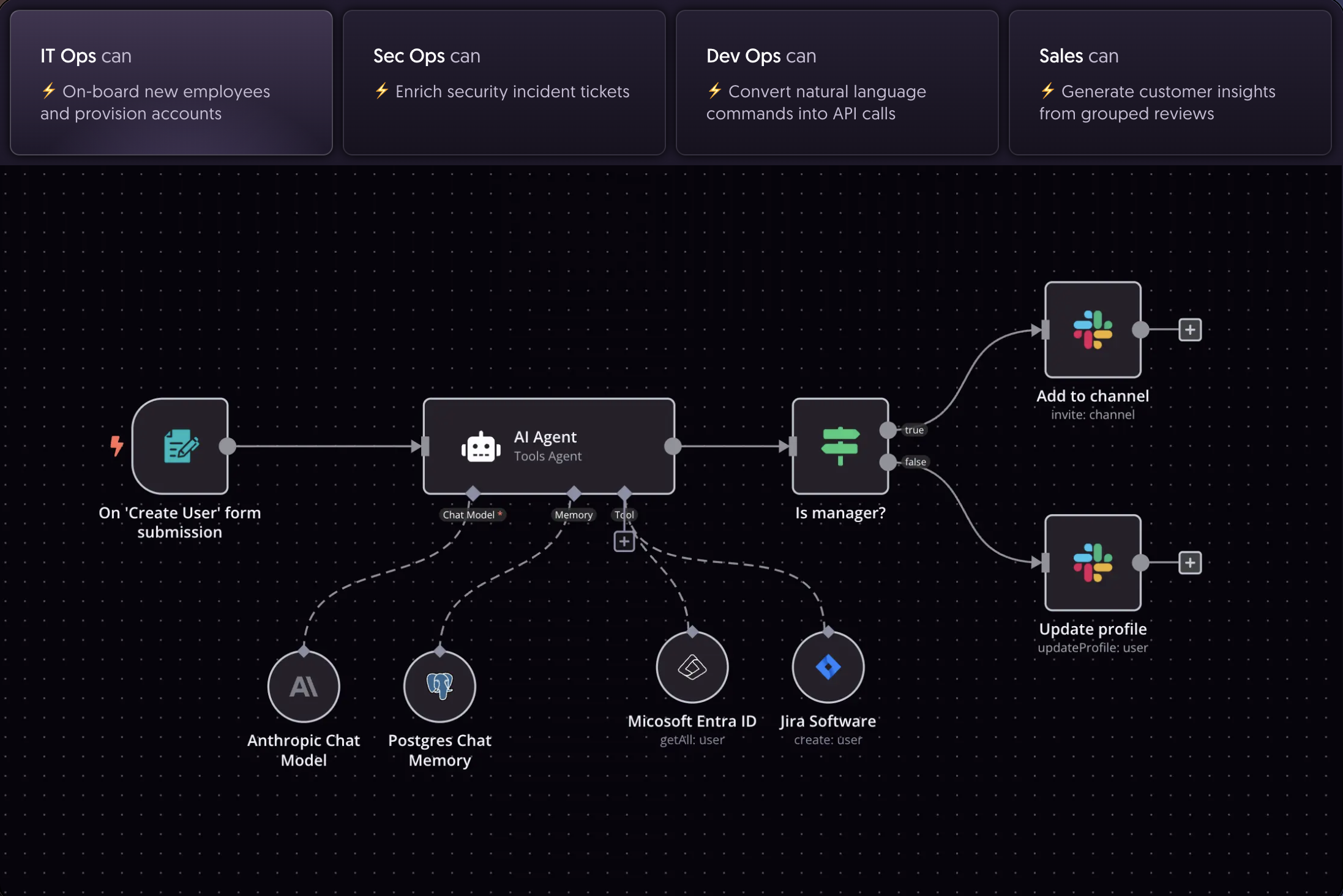Click the false output connector

click(888, 462)
